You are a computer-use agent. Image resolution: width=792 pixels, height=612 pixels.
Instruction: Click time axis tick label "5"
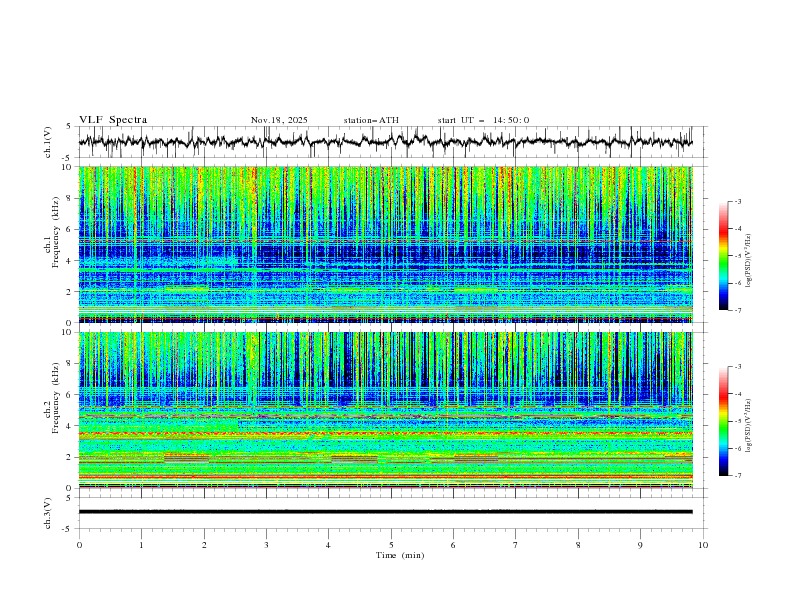click(x=391, y=545)
